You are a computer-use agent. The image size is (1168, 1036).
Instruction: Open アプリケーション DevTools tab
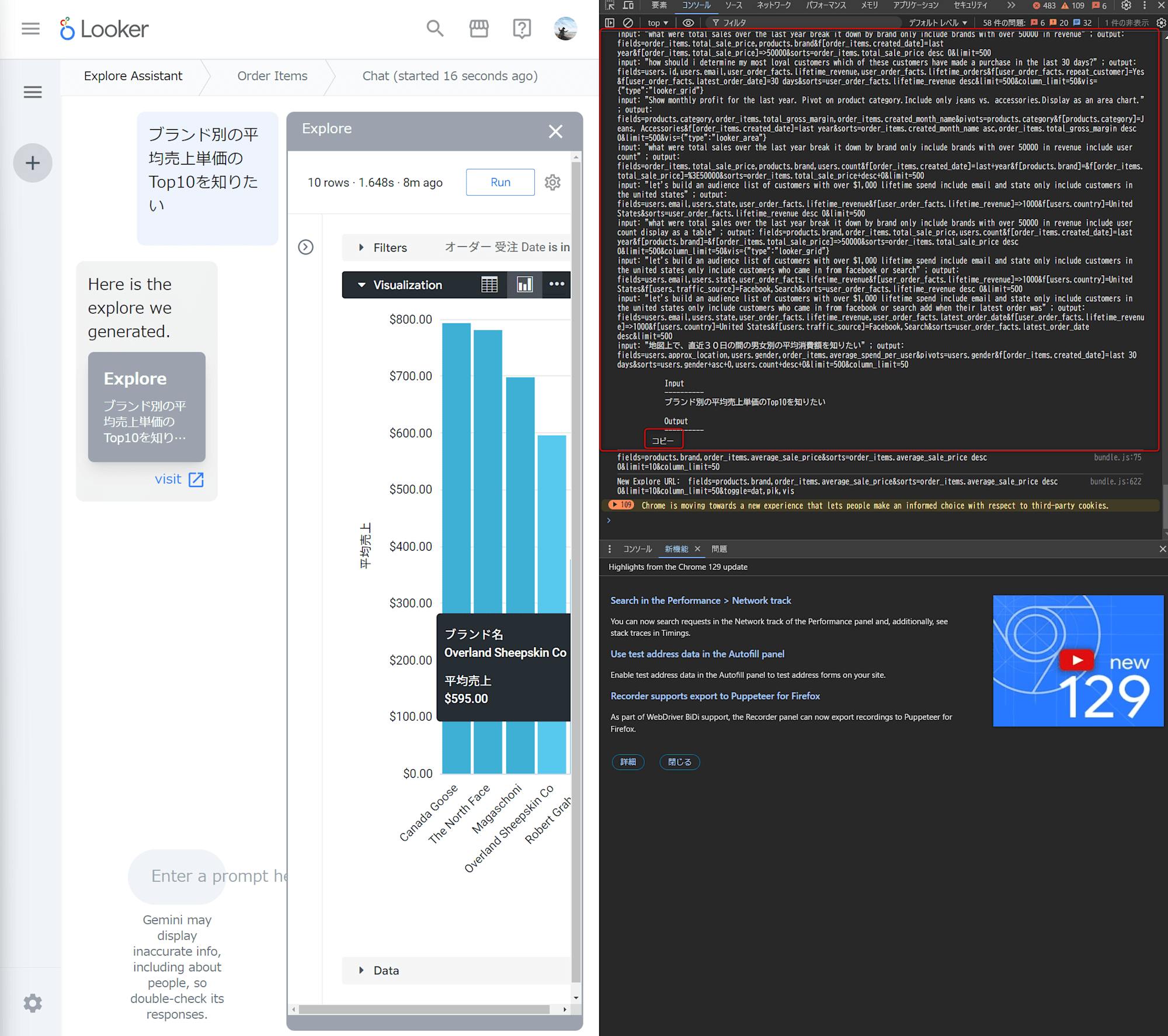[x=916, y=5]
